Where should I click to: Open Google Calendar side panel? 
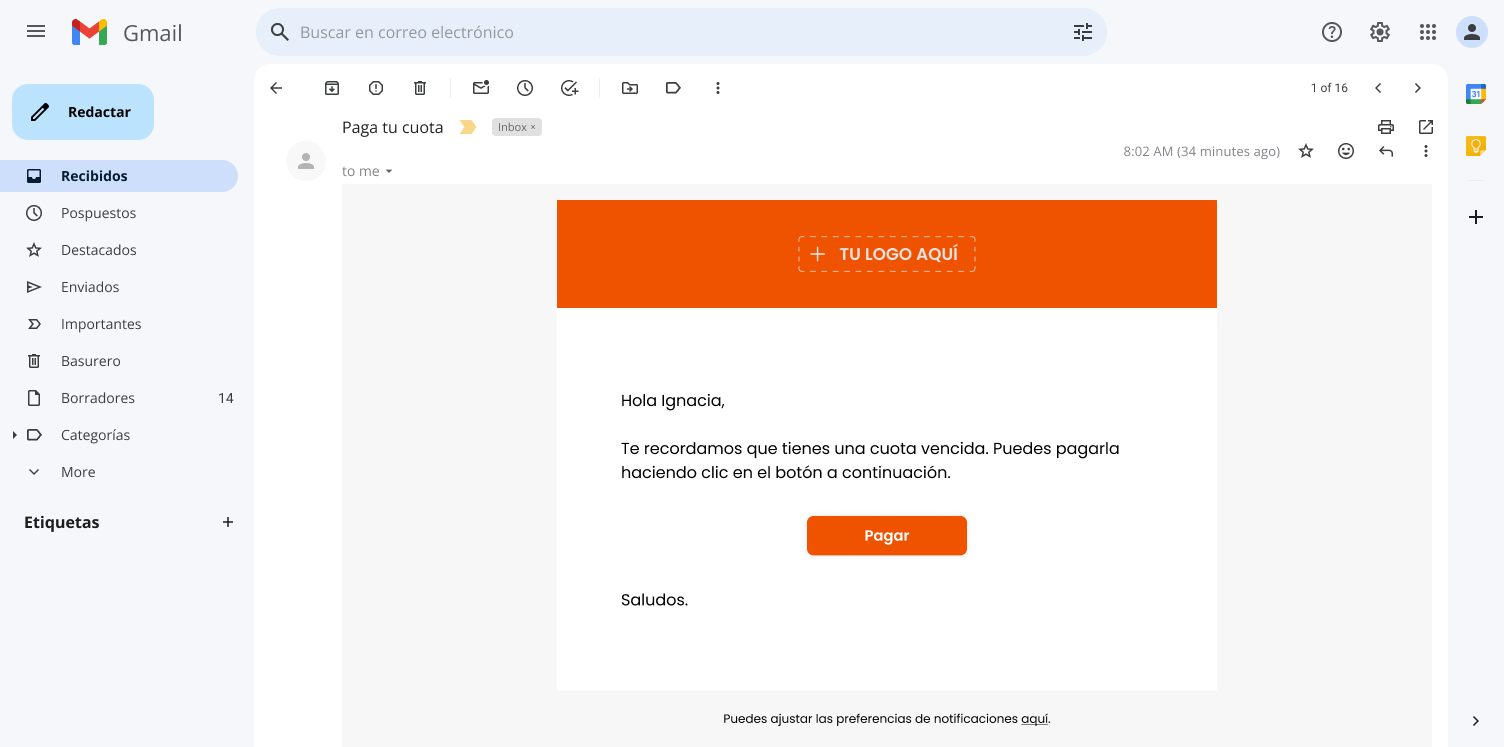[1476, 94]
